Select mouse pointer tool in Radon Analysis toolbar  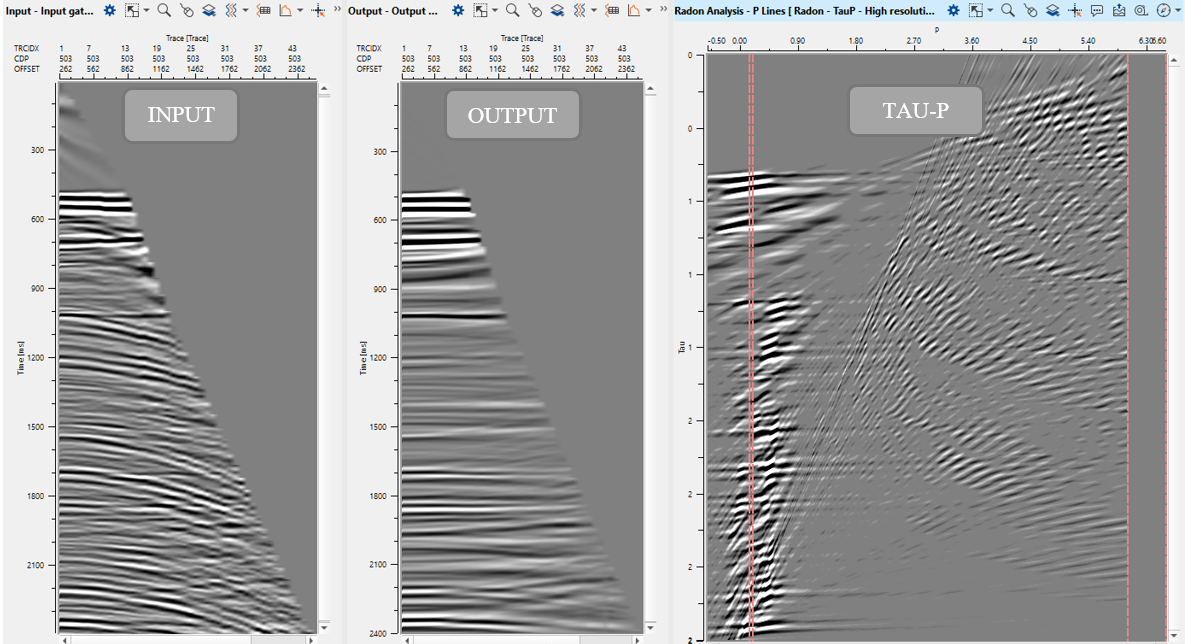pyautogui.click(x=1030, y=10)
